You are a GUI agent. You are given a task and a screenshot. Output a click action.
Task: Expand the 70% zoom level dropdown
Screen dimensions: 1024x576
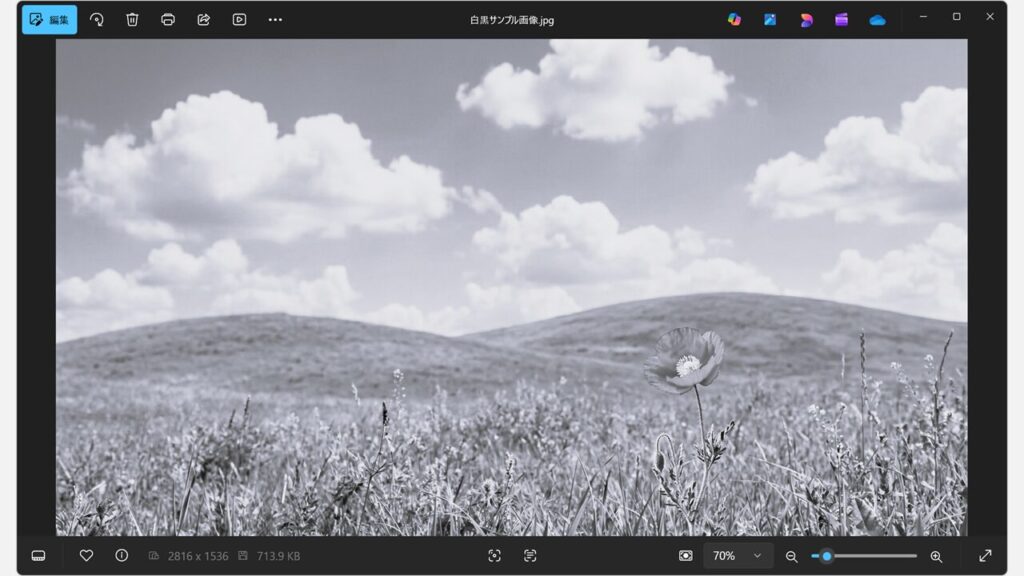point(738,555)
